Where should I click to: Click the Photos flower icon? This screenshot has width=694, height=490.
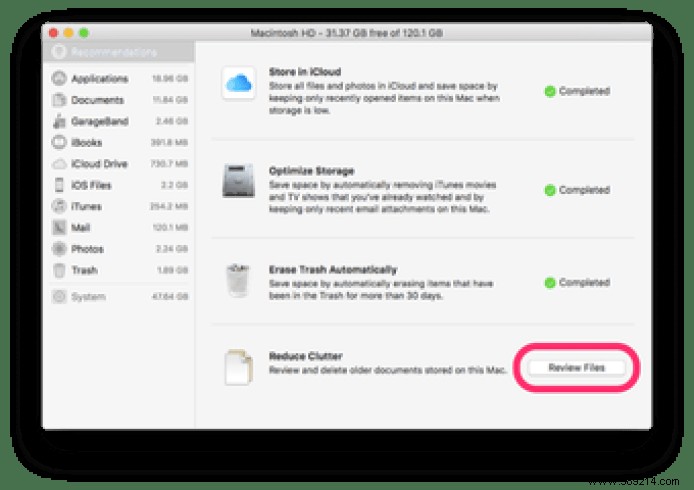[59, 249]
